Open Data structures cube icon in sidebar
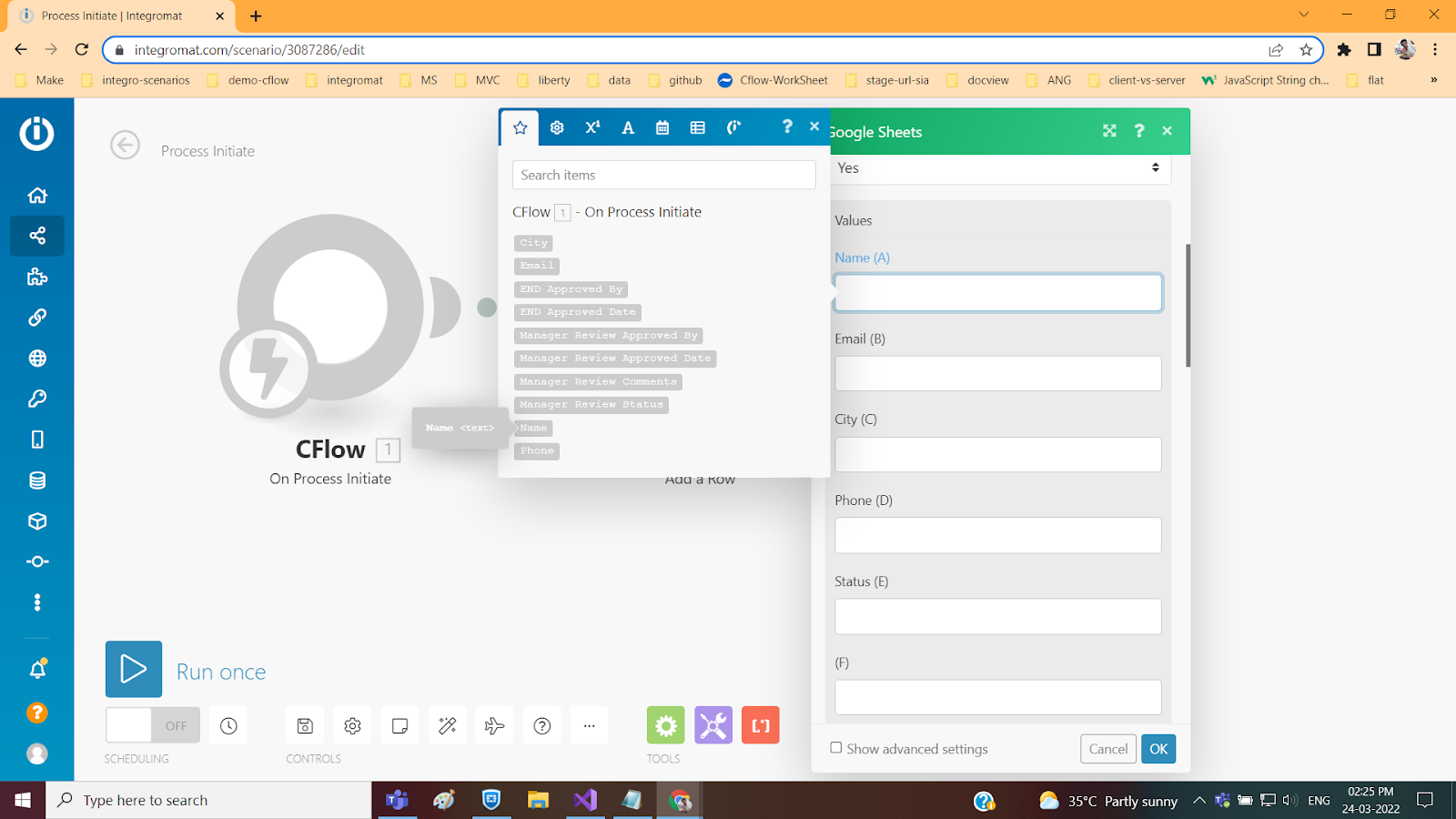This screenshot has height=819, width=1456. 37,521
